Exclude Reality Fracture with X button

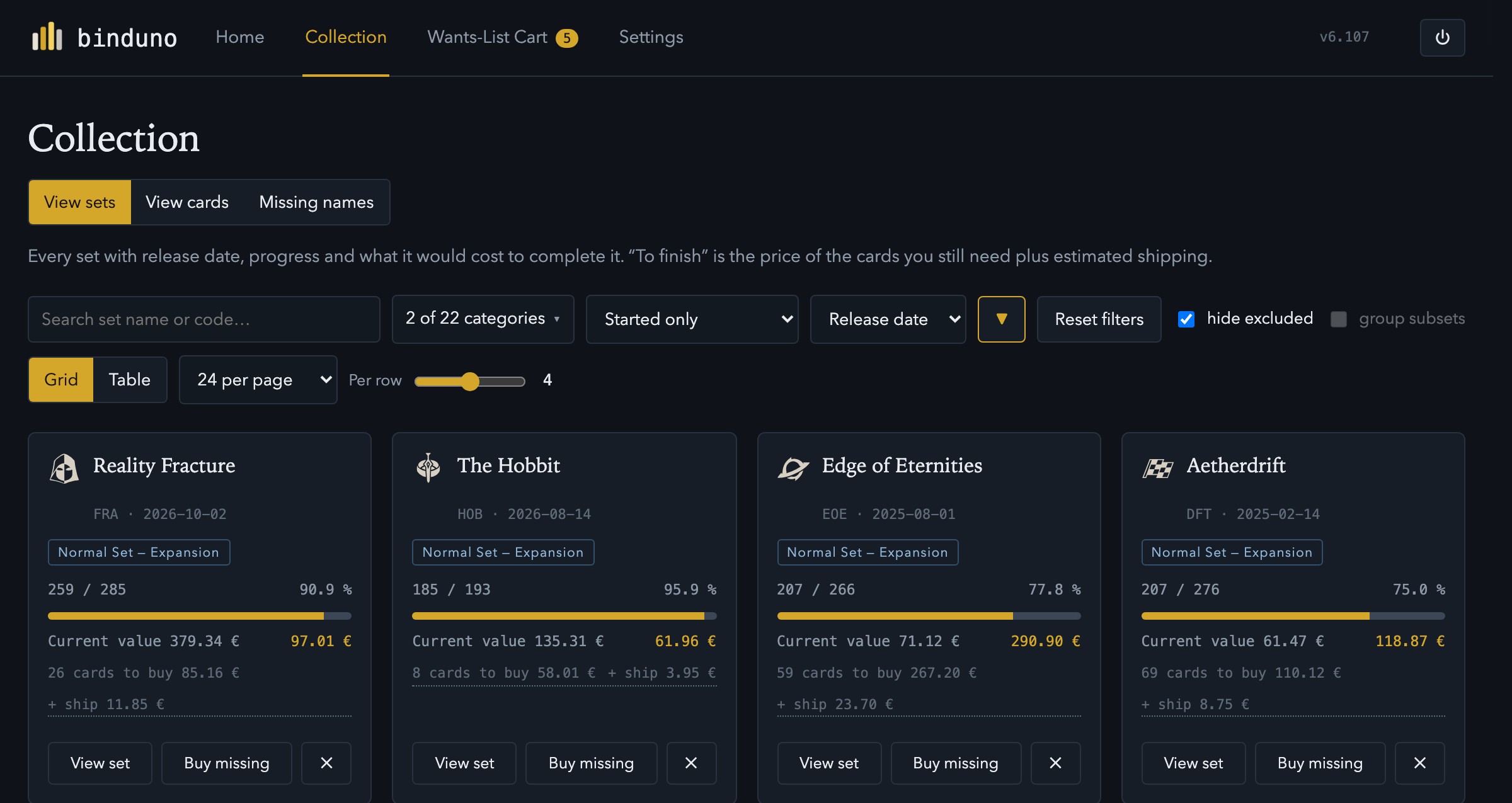(326, 763)
